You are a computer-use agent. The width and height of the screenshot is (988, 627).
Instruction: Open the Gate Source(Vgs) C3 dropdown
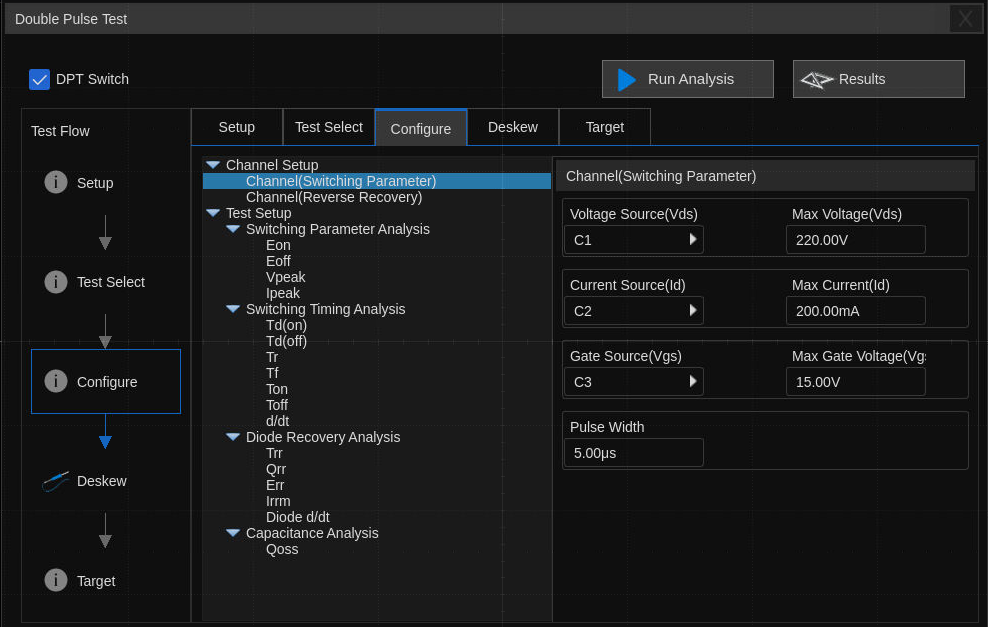633,382
